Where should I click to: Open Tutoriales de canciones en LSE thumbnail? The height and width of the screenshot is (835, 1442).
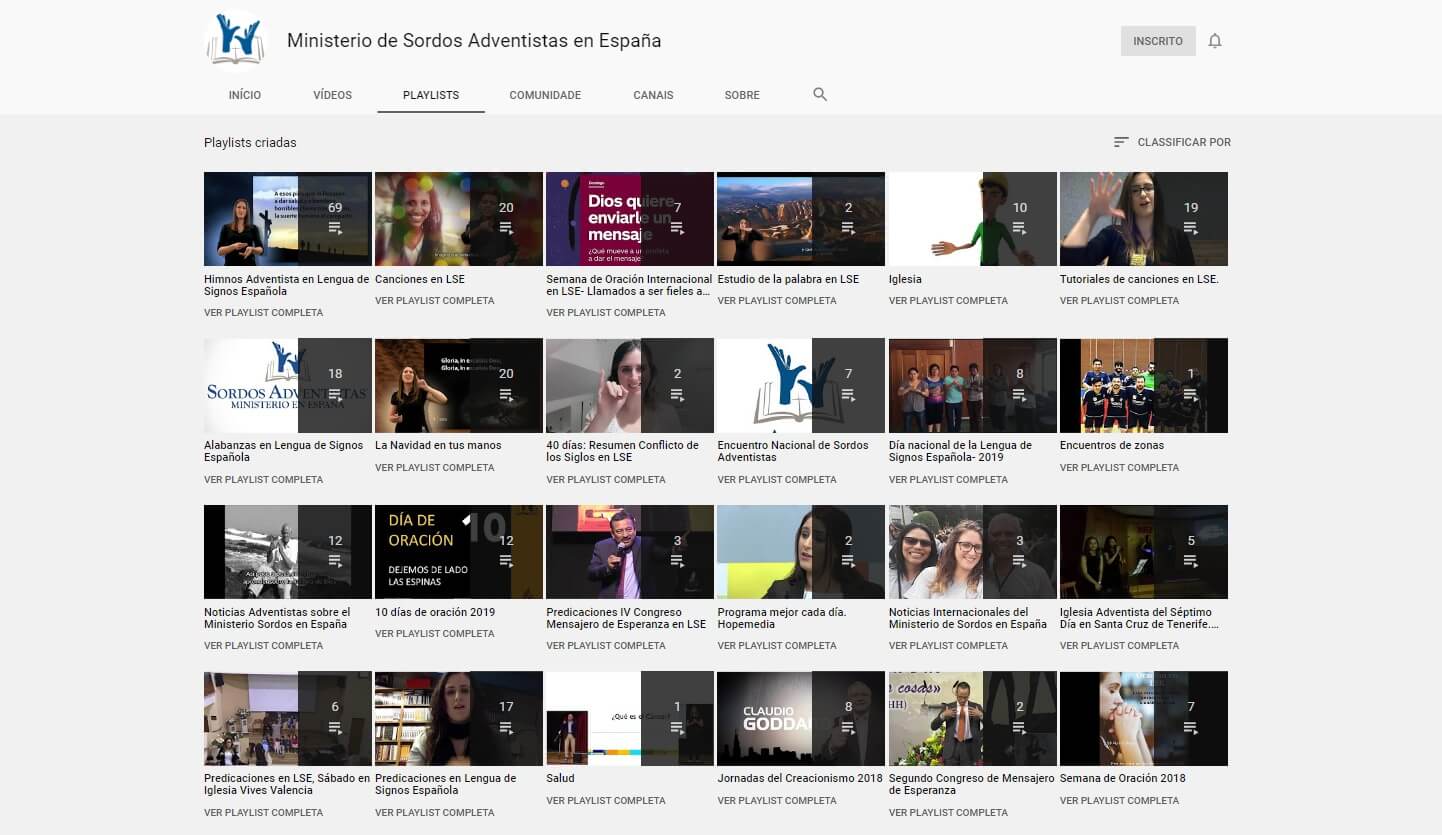[x=1143, y=219]
